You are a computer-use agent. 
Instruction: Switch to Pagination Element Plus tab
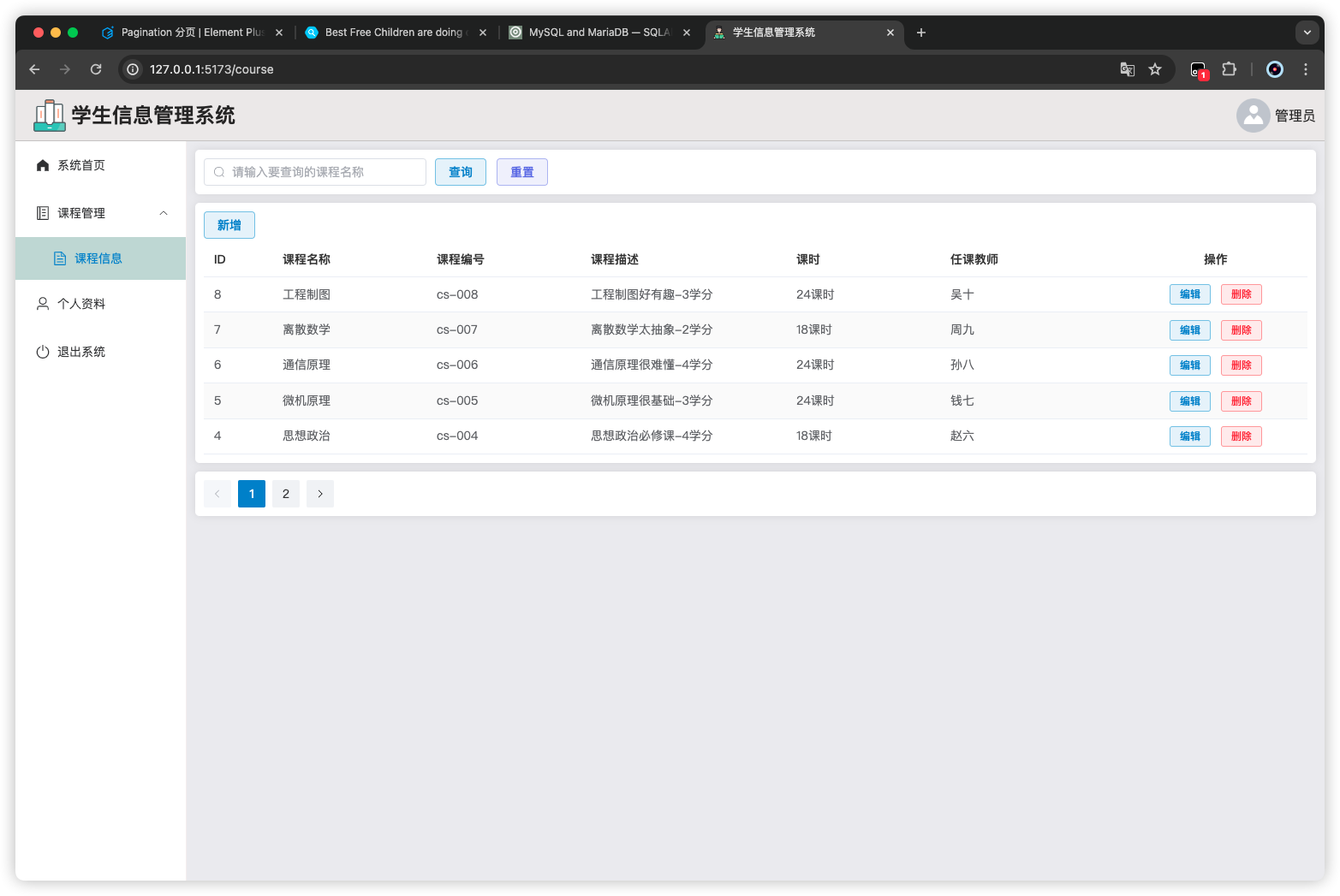point(191,33)
